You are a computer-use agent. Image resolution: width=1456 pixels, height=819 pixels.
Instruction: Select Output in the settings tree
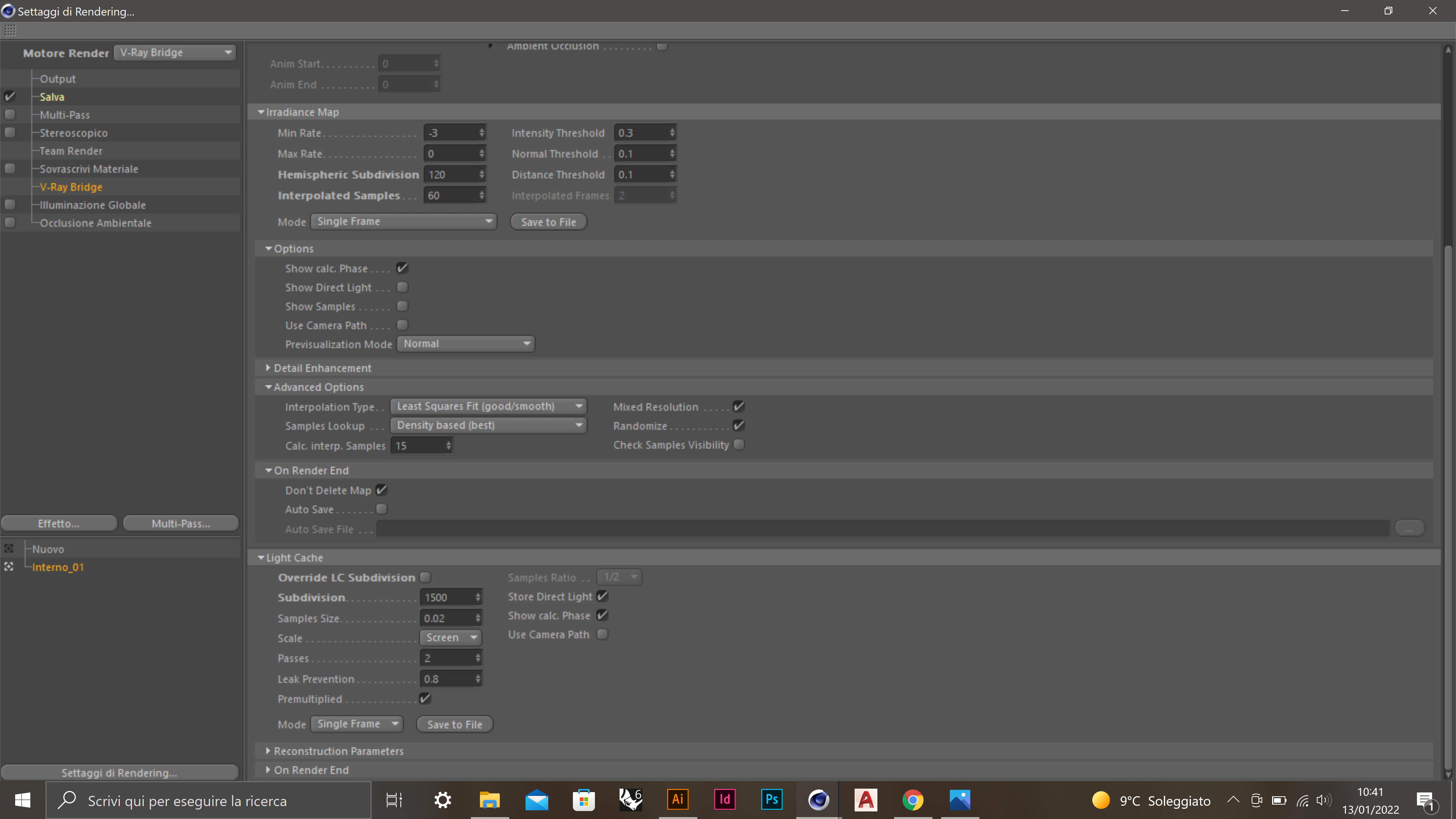[58, 78]
